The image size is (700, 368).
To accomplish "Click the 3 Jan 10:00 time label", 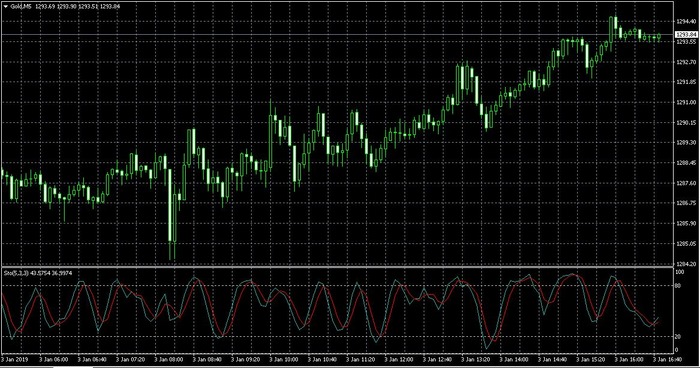I will [x=284, y=359].
